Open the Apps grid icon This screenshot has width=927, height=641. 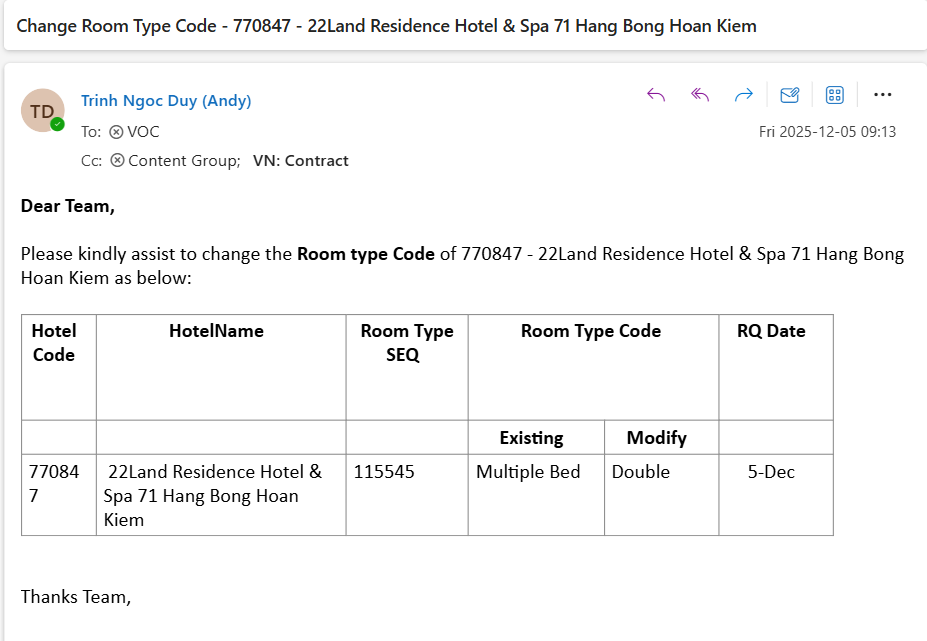click(835, 95)
